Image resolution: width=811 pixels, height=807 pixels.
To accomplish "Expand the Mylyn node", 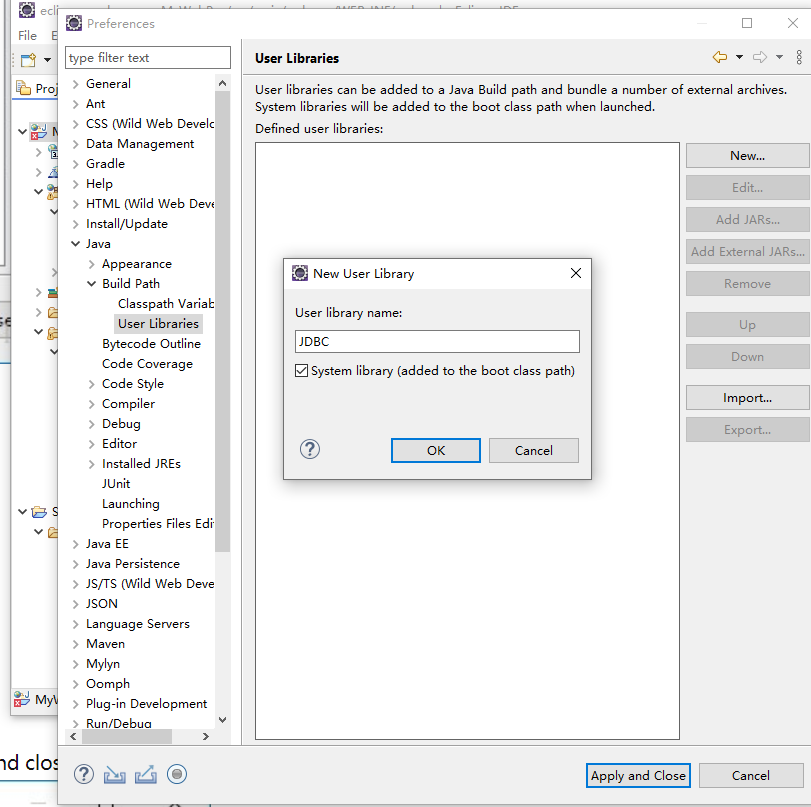I will 76,664.
